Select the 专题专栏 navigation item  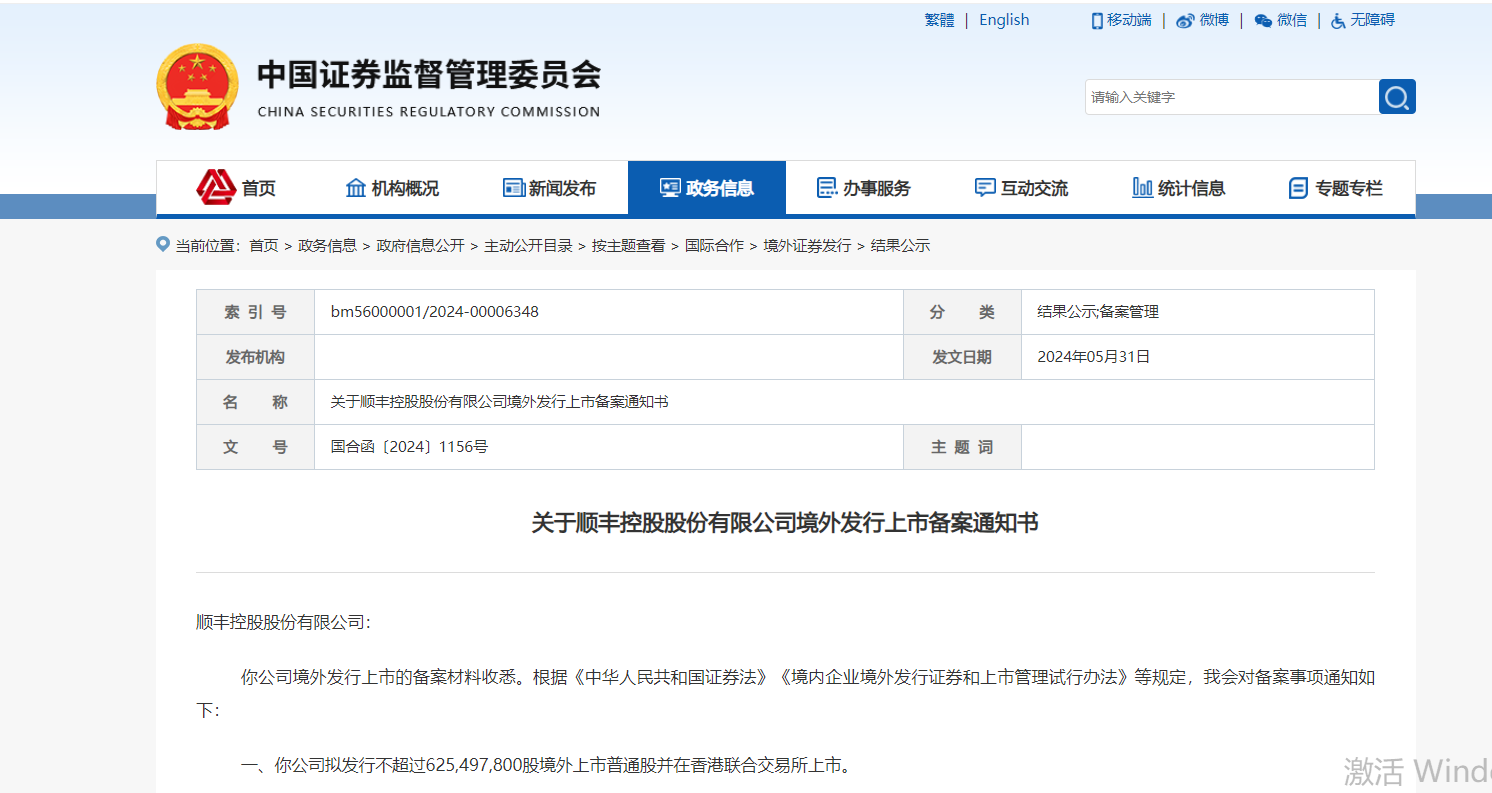tap(1336, 187)
